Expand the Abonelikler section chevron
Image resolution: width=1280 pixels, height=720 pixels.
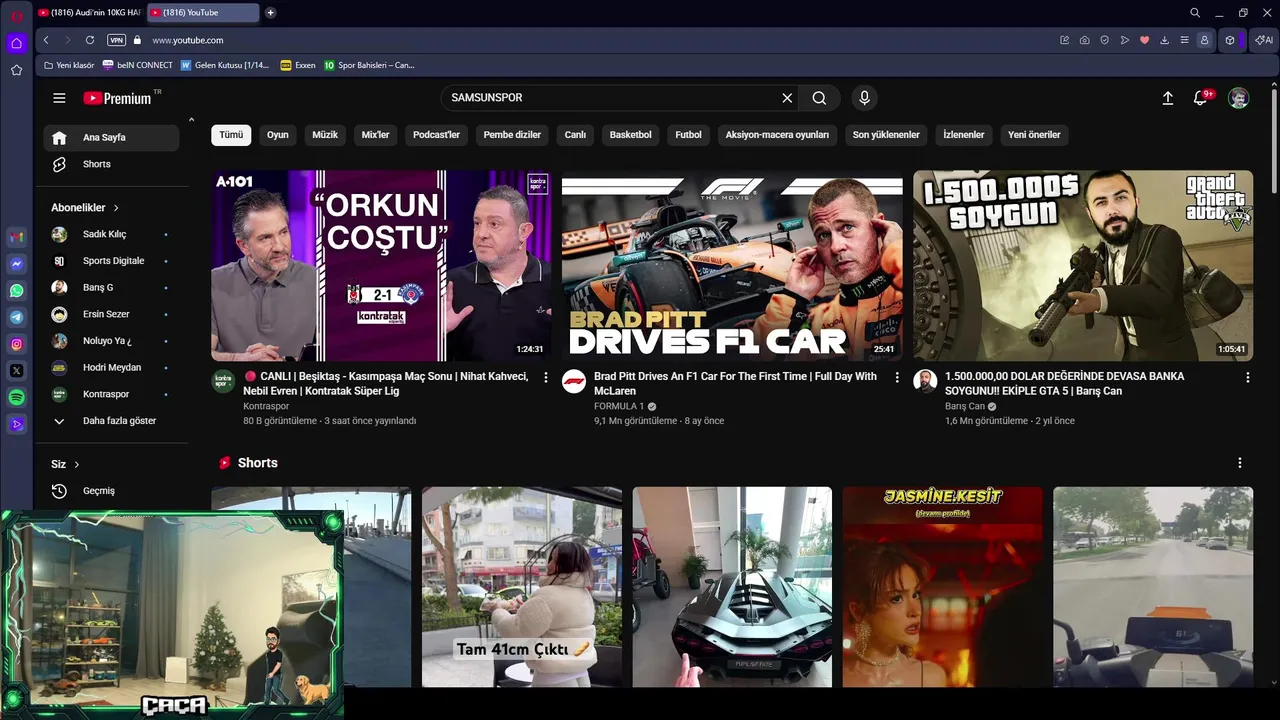(116, 208)
